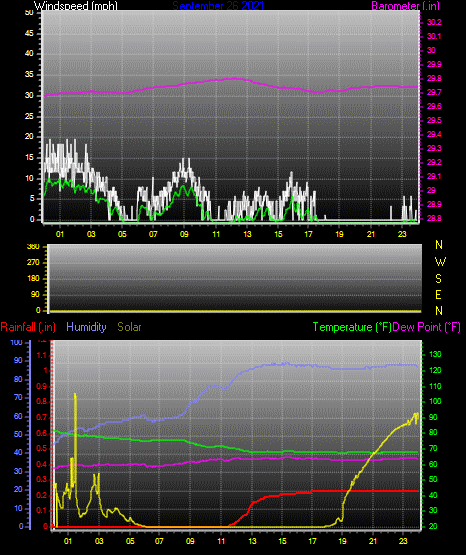Click the E compass direction label

438,294
